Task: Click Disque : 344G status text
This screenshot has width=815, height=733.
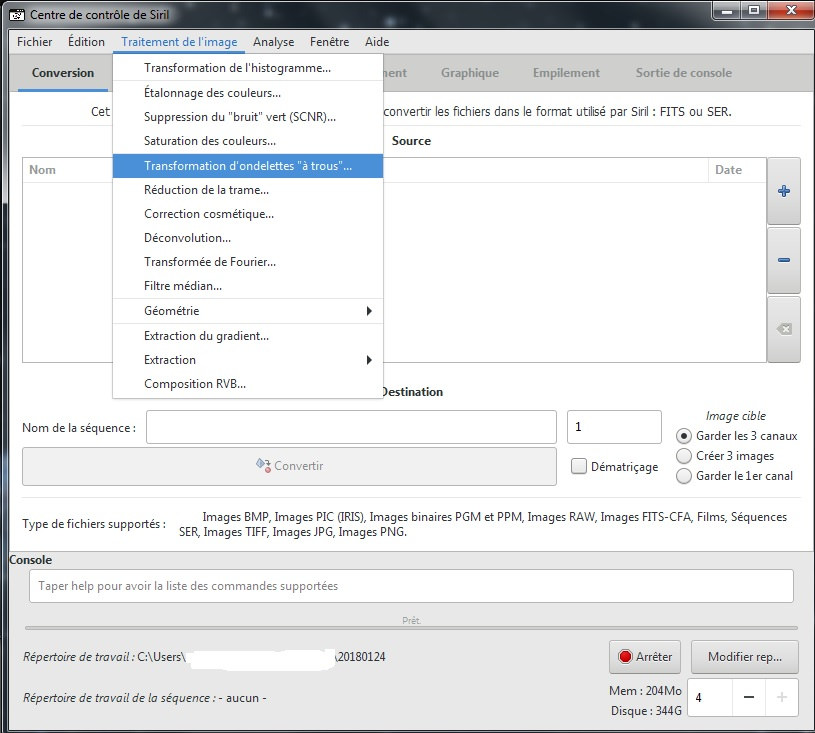Action: 646,711
